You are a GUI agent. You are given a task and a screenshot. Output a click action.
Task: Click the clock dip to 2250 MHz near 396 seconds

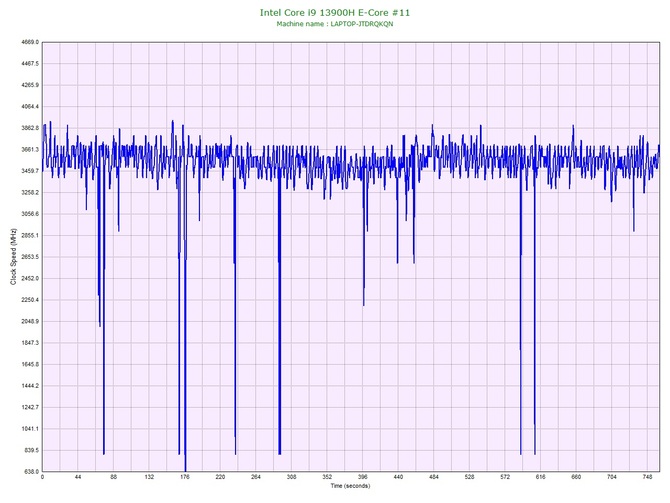pos(364,304)
